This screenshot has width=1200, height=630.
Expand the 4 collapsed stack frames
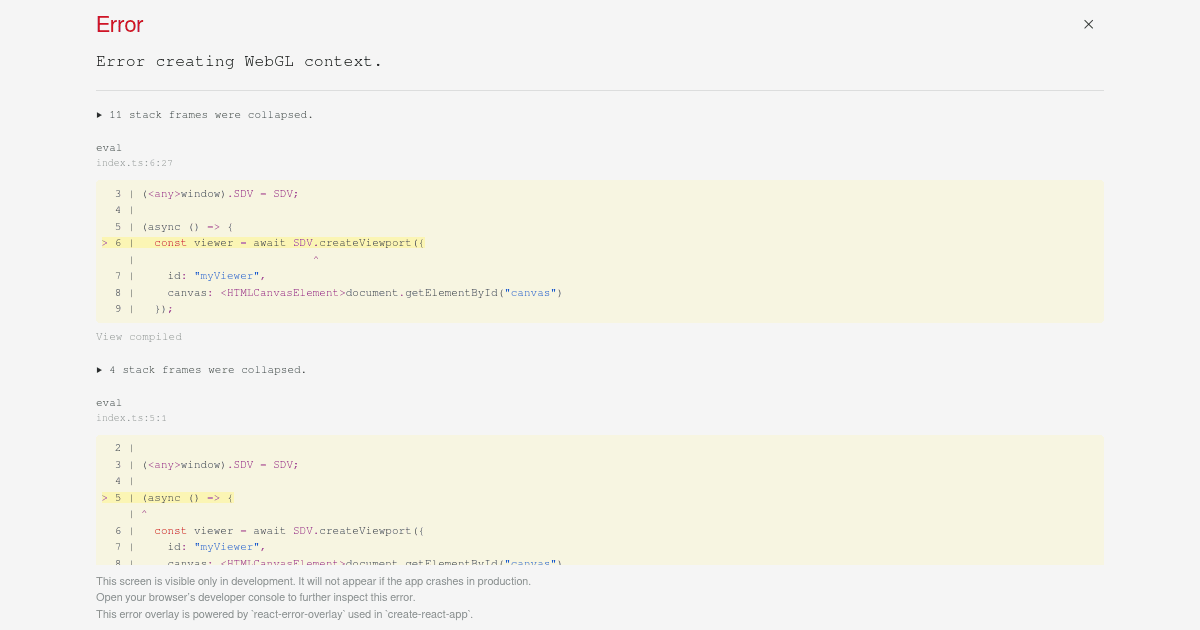pyautogui.click(x=201, y=370)
